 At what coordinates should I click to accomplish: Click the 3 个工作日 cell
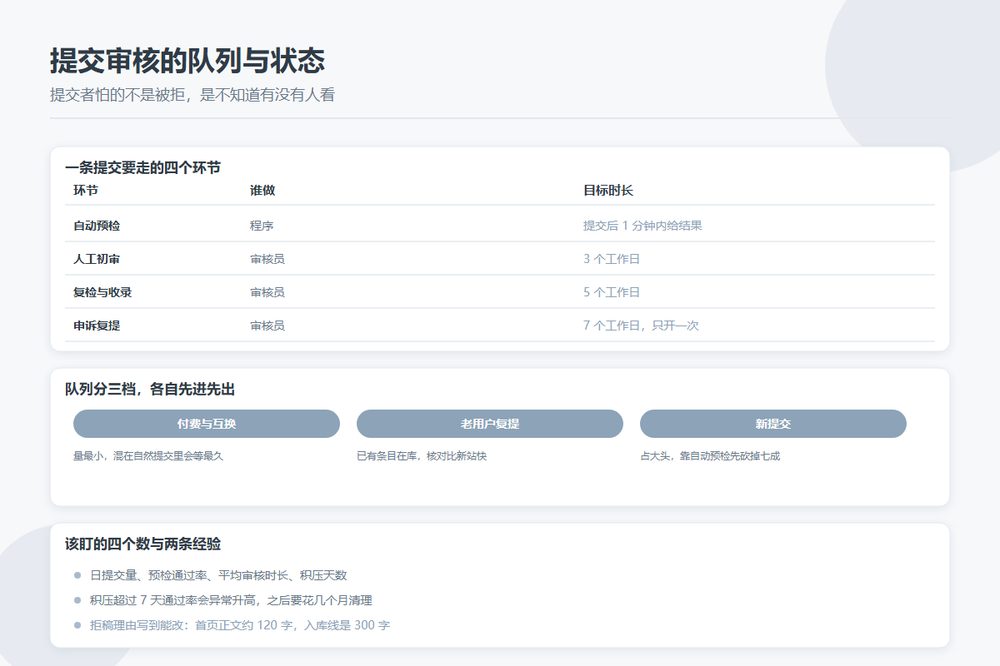(x=611, y=259)
